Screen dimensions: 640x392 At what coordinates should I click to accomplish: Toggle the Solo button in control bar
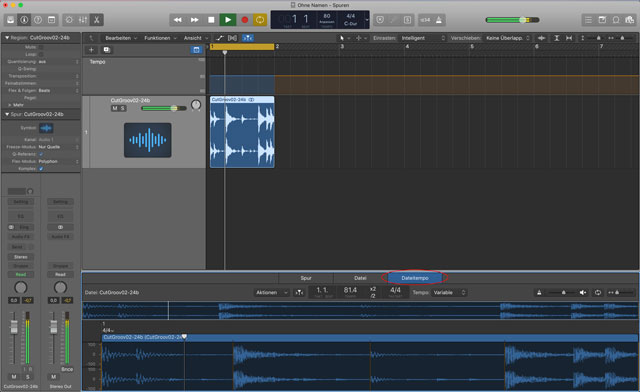407,20
